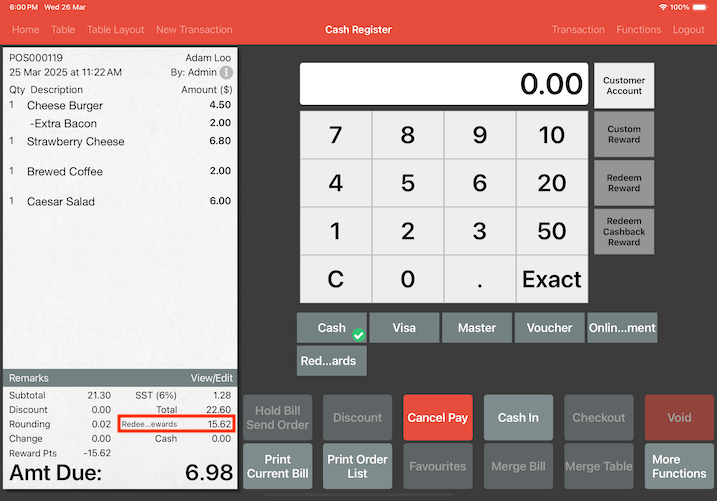Tap the Custom Reward button
The width and height of the screenshot is (717, 501).
point(624,134)
